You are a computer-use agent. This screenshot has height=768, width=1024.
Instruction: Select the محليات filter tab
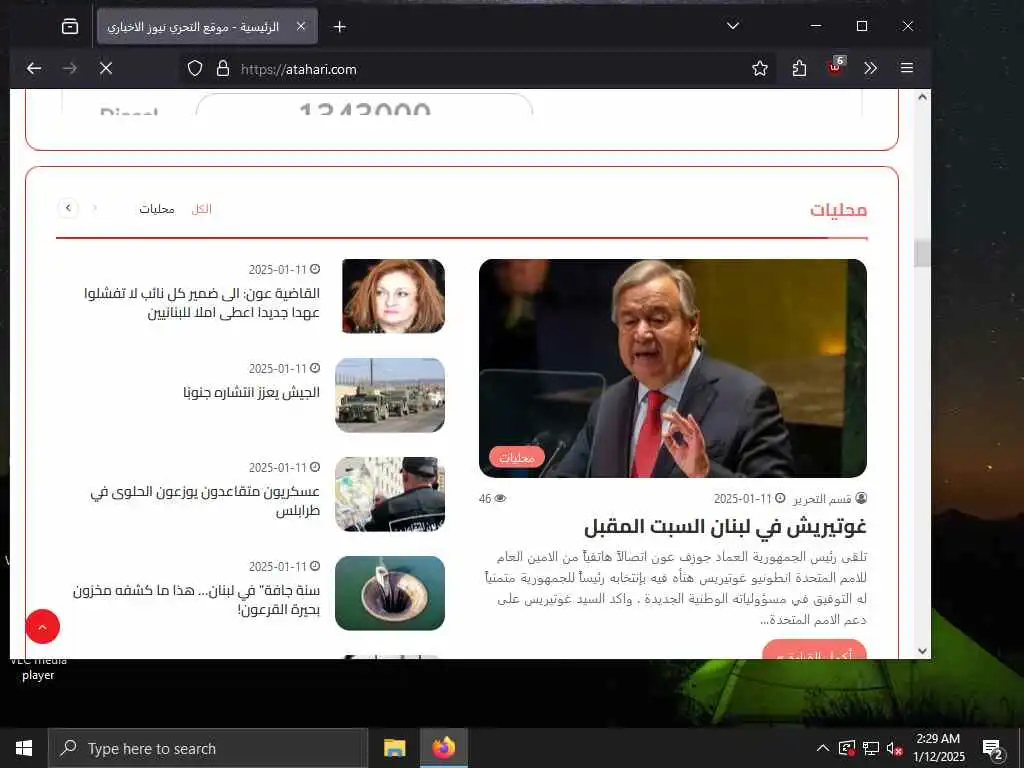(157, 209)
